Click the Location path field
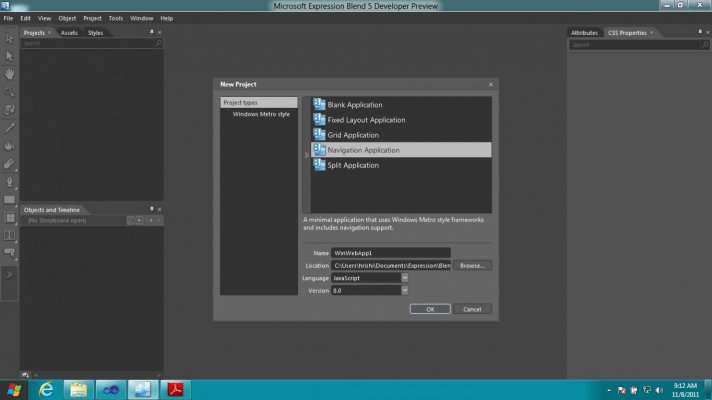The image size is (712, 400). (x=391, y=265)
